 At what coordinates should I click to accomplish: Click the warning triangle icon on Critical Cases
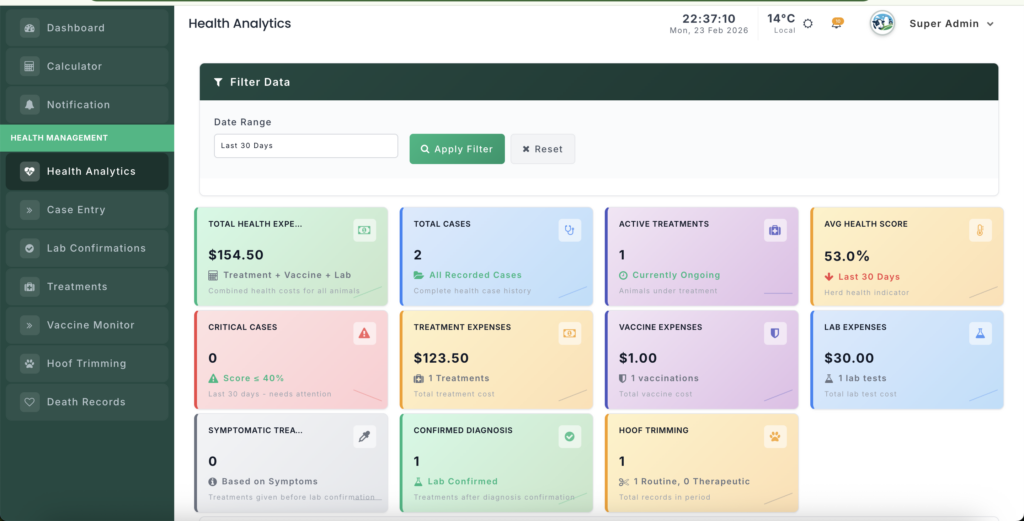pos(364,334)
